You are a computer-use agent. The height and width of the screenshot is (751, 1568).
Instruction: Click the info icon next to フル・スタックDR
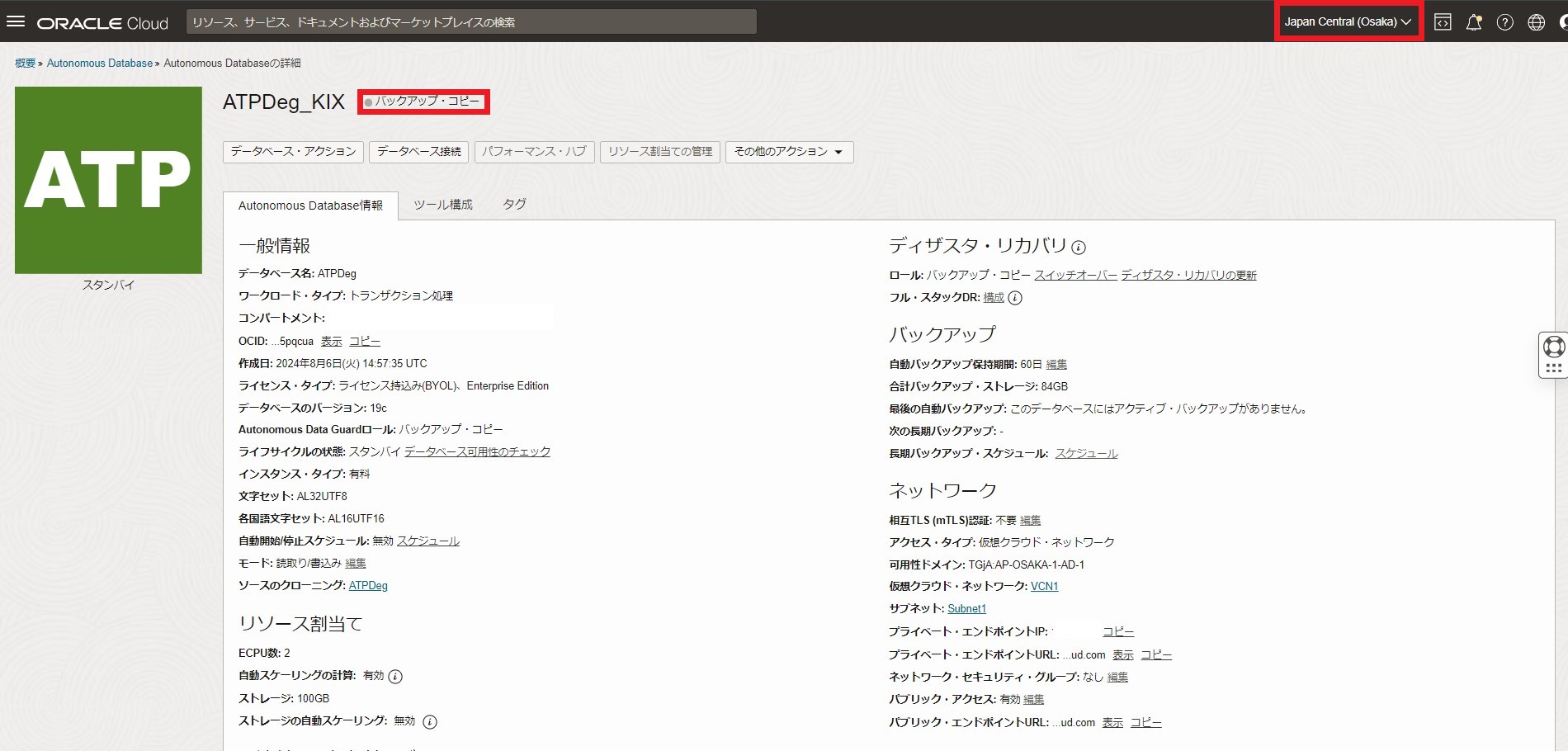pyautogui.click(x=1016, y=299)
